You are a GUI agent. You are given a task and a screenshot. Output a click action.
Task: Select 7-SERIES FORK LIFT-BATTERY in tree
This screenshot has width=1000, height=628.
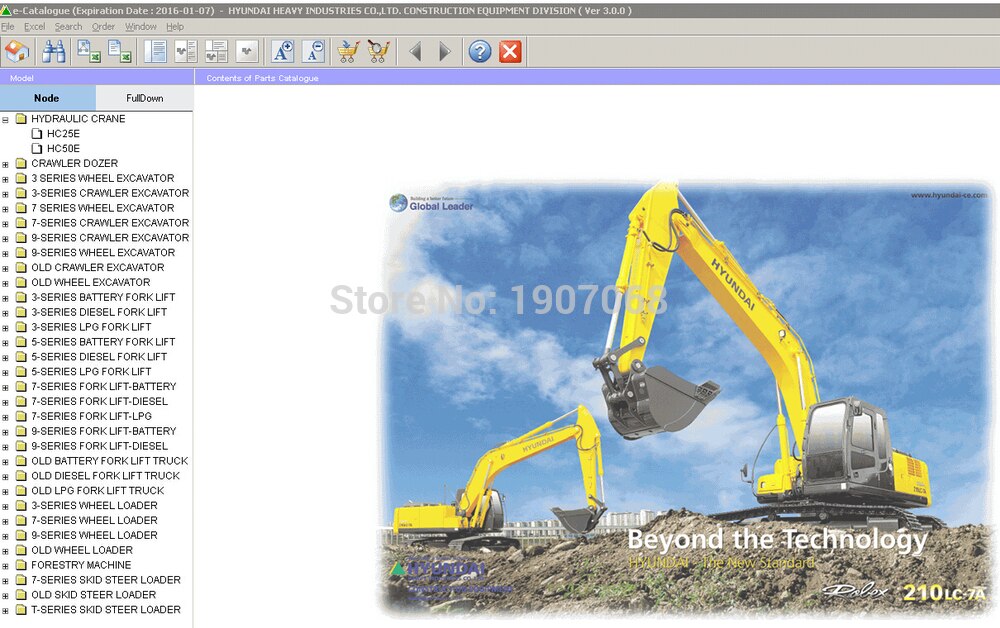[103, 386]
